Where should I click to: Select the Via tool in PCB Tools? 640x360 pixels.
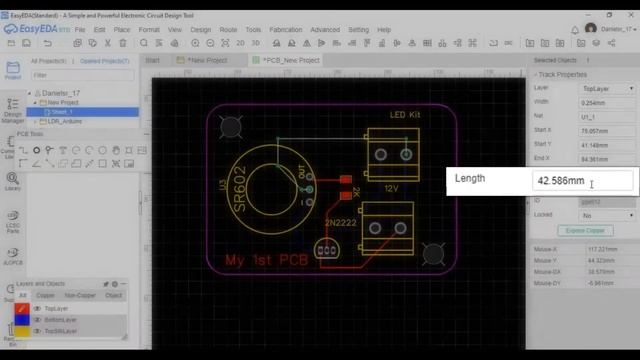[49, 151]
